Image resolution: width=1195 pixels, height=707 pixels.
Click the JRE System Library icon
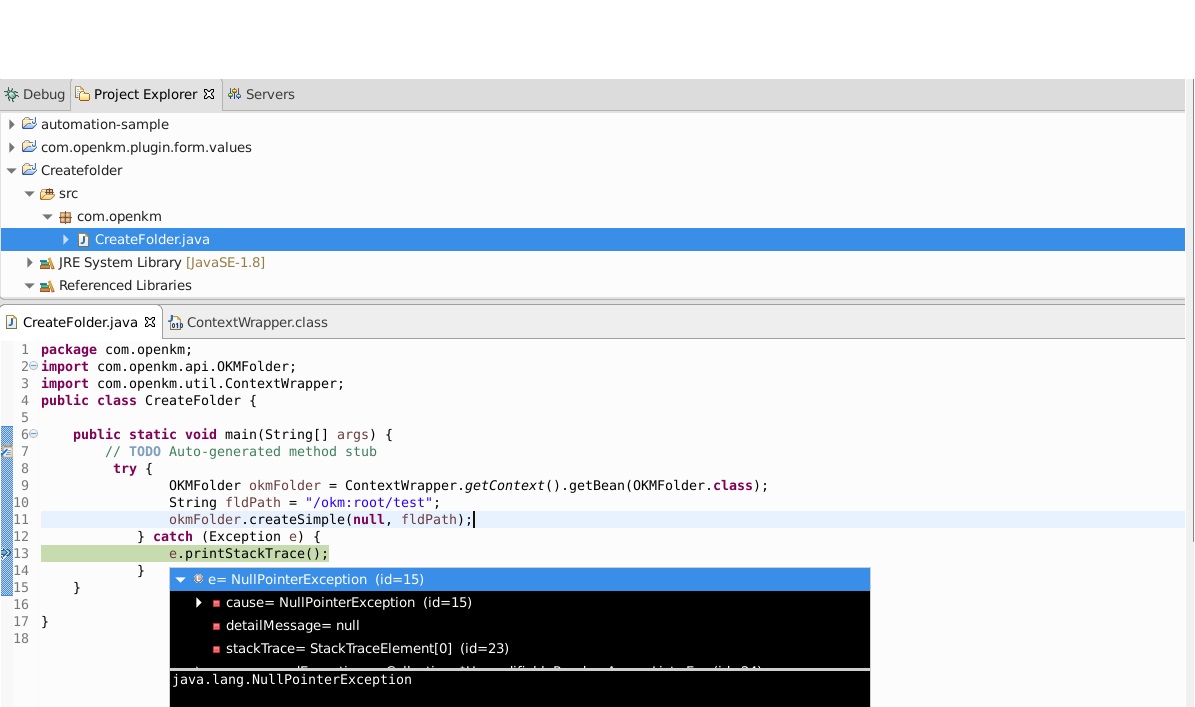pyautogui.click(x=46, y=262)
